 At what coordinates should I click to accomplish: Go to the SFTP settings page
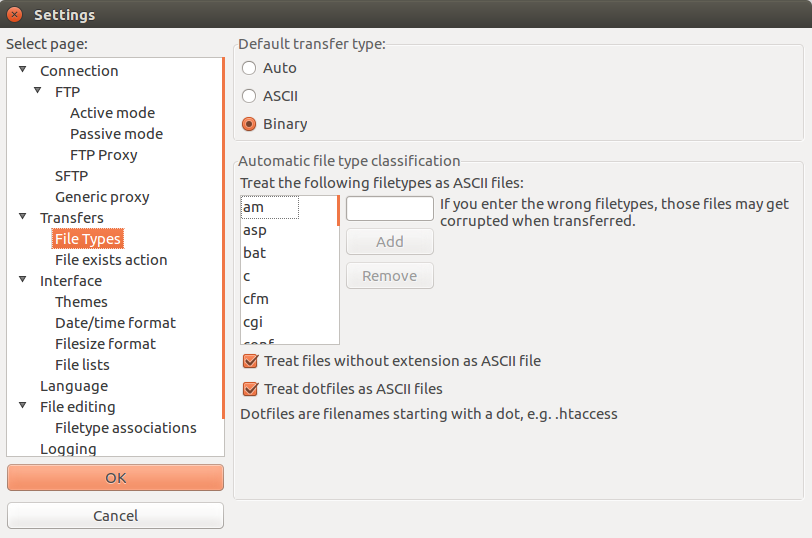pos(71,176)
